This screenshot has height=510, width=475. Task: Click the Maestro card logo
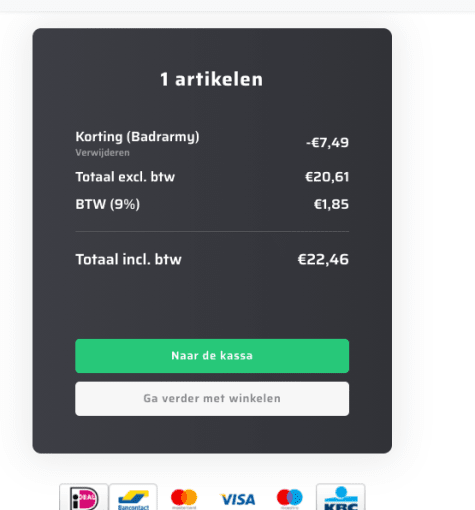[290, 498]
